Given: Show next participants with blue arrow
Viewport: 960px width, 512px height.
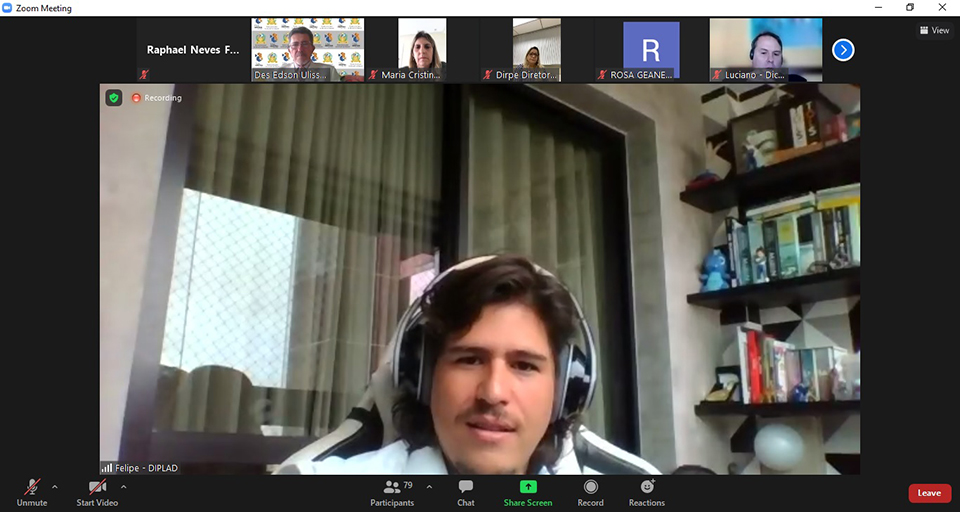Looking at the screenshot, I should click(x=843, y=49).
